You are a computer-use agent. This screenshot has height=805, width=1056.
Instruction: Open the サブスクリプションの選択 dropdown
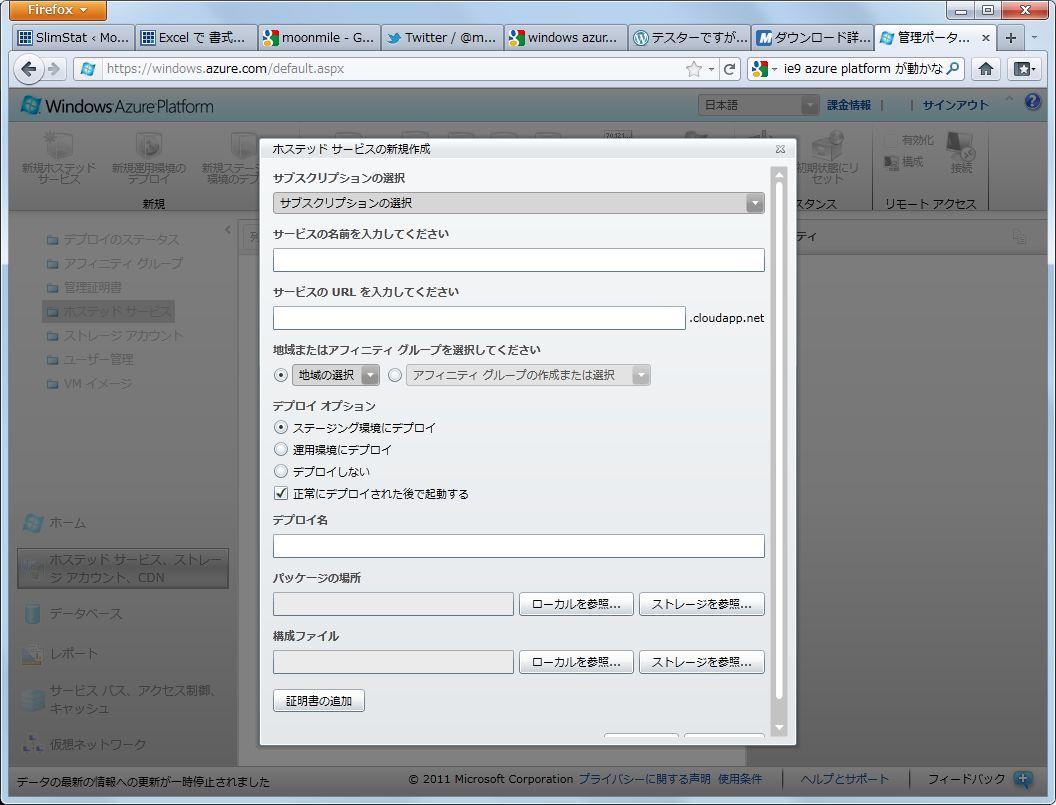518,203
